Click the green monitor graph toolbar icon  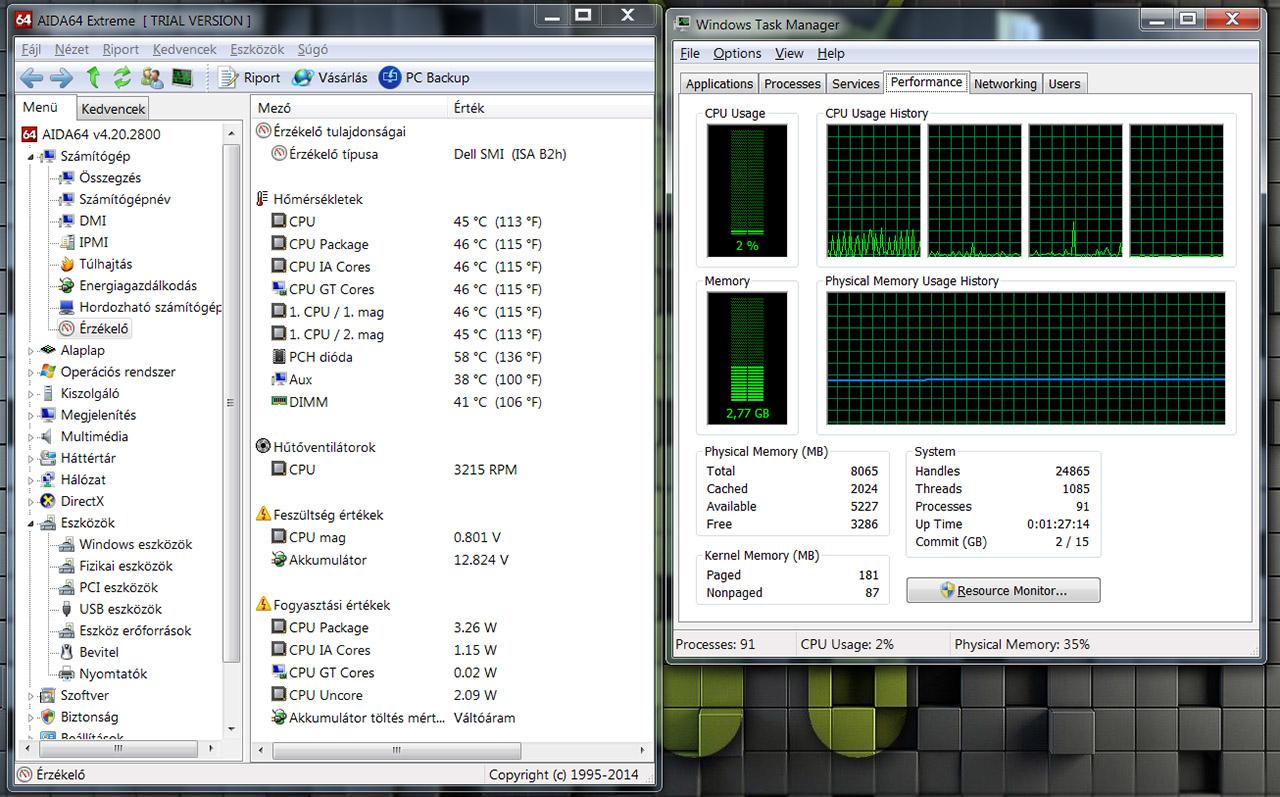181,77
